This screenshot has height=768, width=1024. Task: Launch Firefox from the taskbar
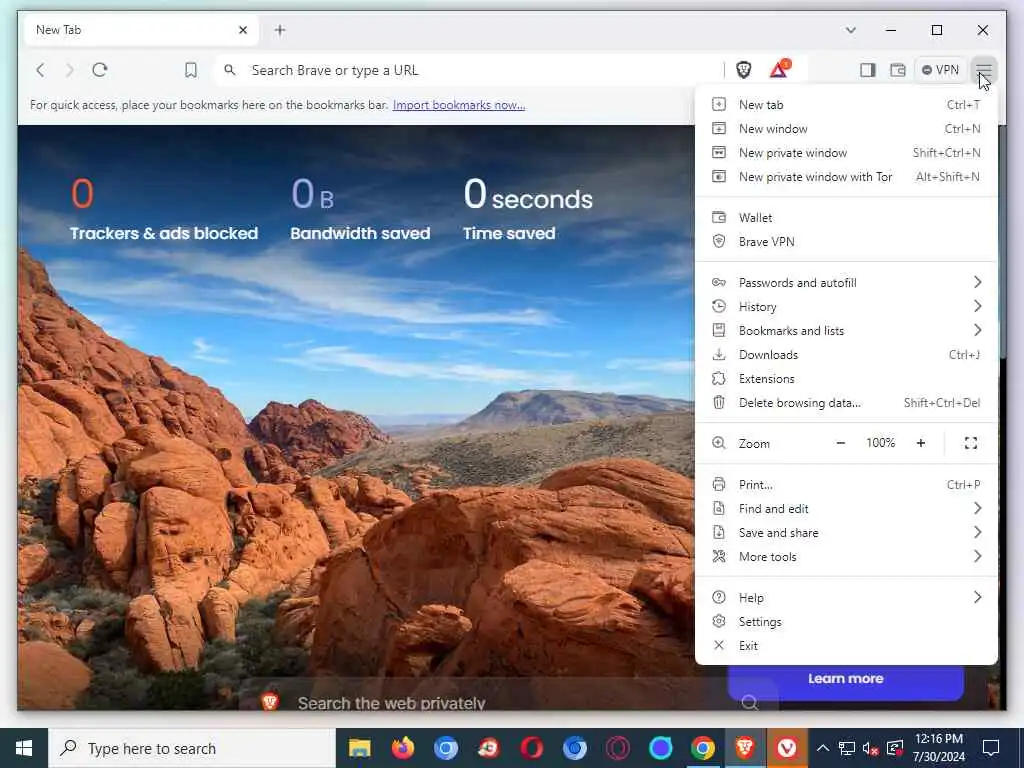click(x=403, y=748)
